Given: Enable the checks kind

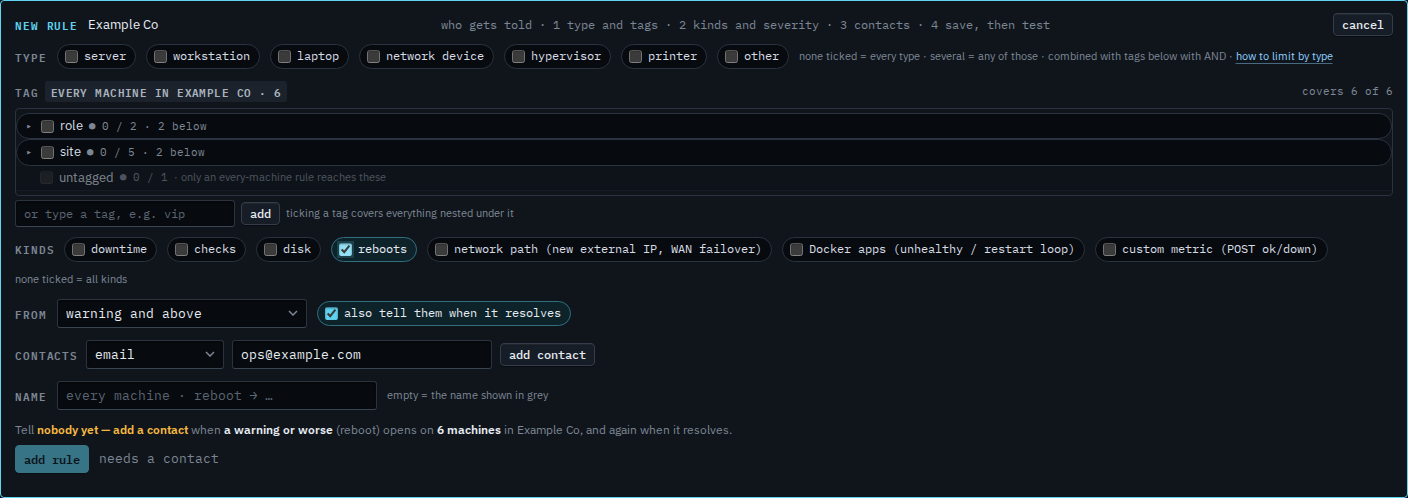Looking at the screenshot, I should [181, 250].
